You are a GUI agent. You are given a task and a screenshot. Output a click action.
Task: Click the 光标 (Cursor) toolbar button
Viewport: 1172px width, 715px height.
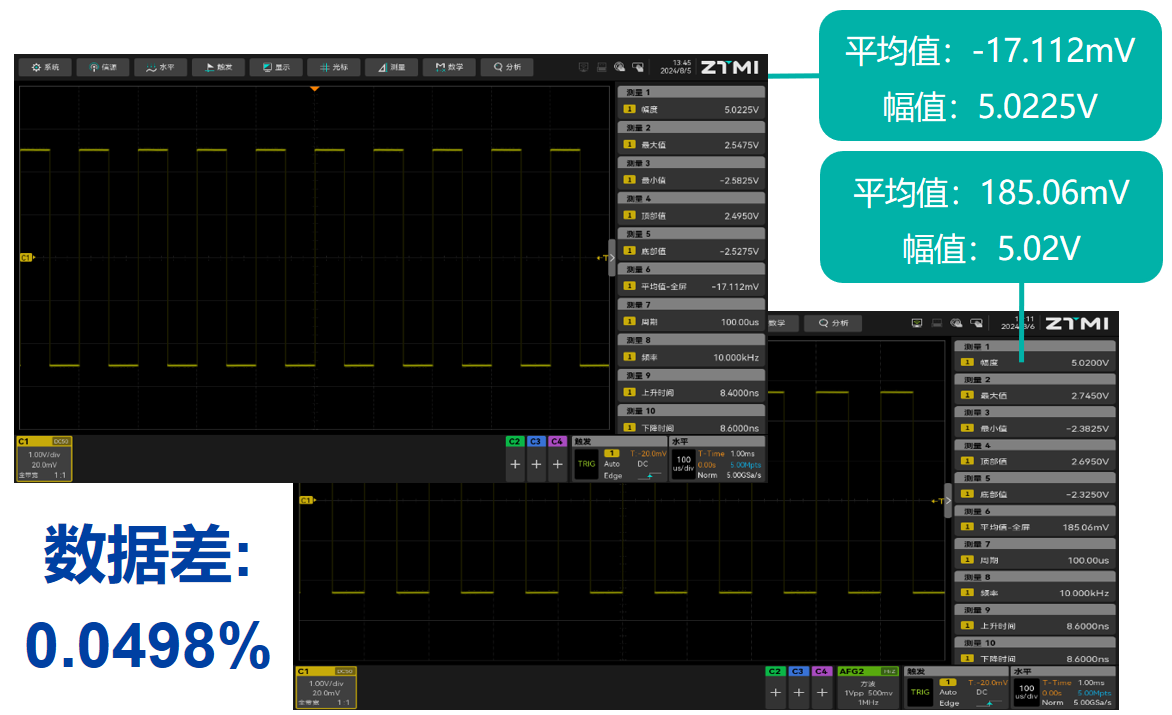pos(334,68)
